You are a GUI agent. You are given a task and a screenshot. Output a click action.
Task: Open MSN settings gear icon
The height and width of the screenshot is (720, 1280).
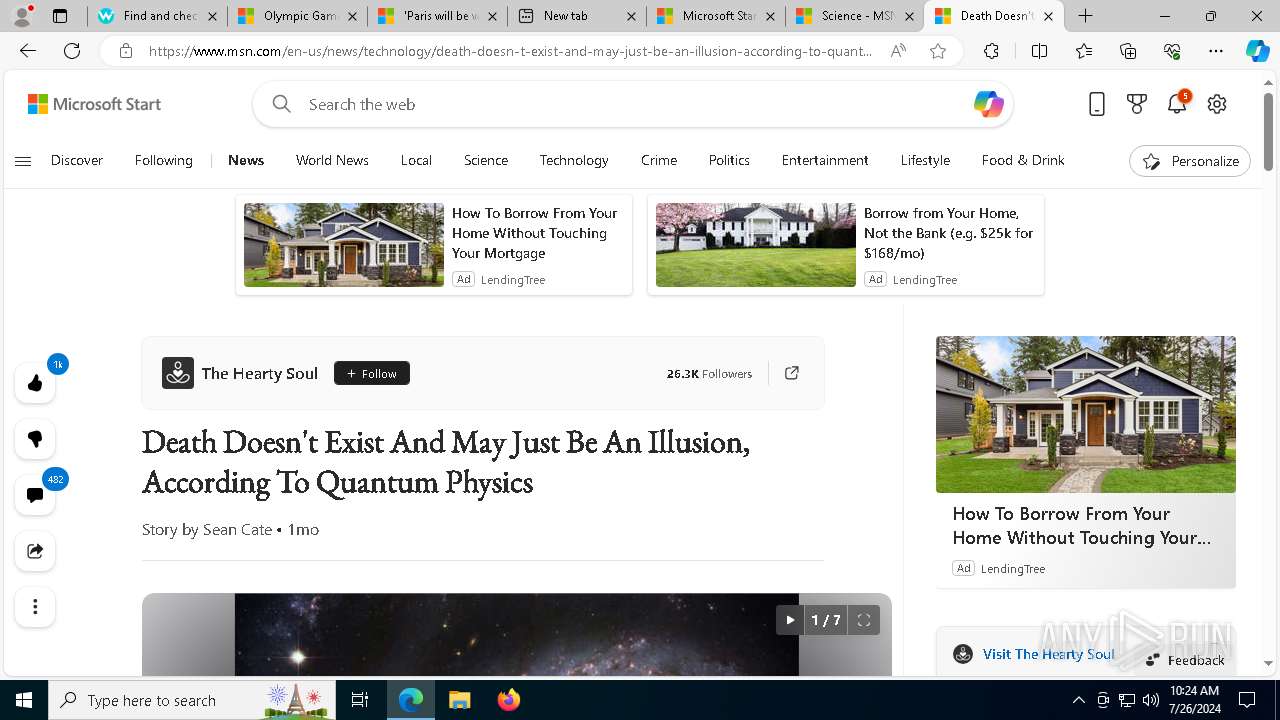1217,104
